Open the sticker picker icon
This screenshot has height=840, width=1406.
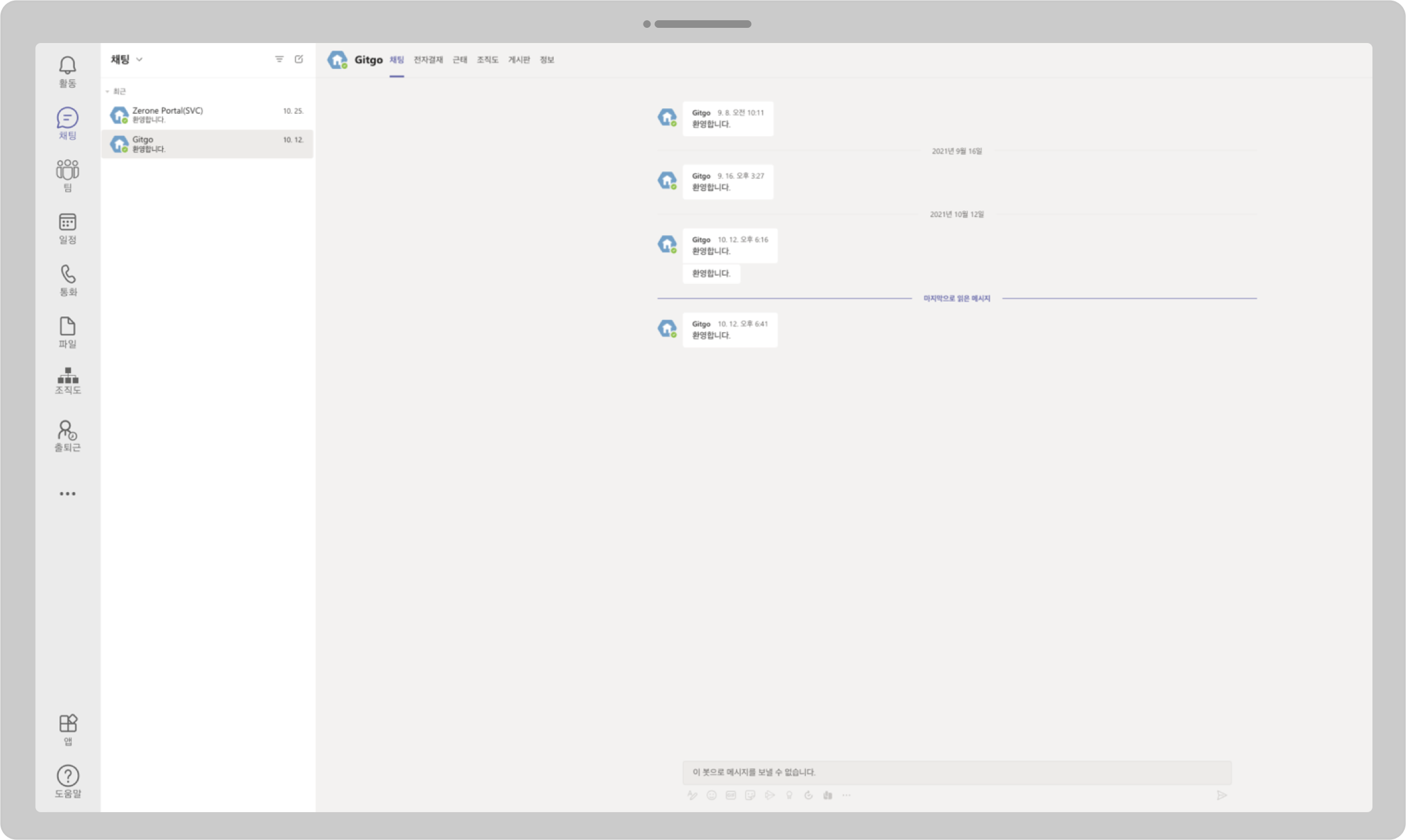coord(750,795)
